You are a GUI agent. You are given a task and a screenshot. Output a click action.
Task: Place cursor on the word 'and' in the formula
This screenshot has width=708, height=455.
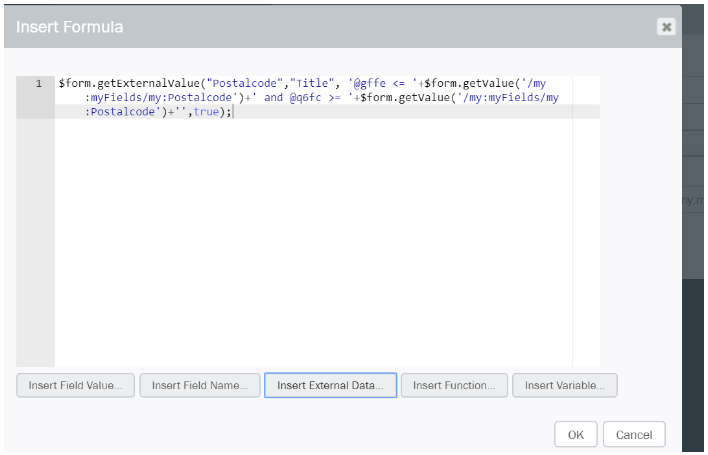coord(273,98)
